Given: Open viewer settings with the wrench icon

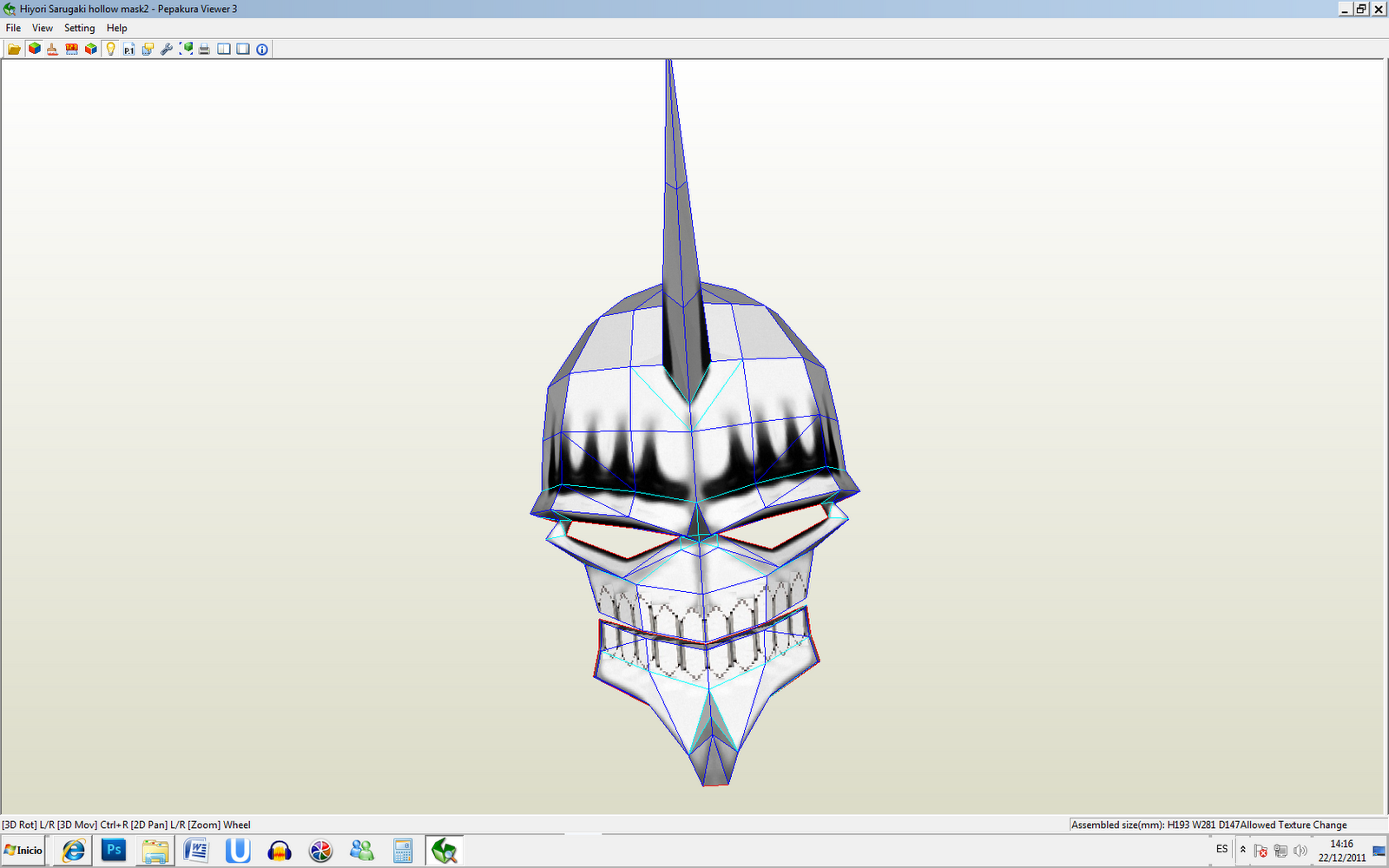Looking at the screenshot, I should tap(165, 49).
